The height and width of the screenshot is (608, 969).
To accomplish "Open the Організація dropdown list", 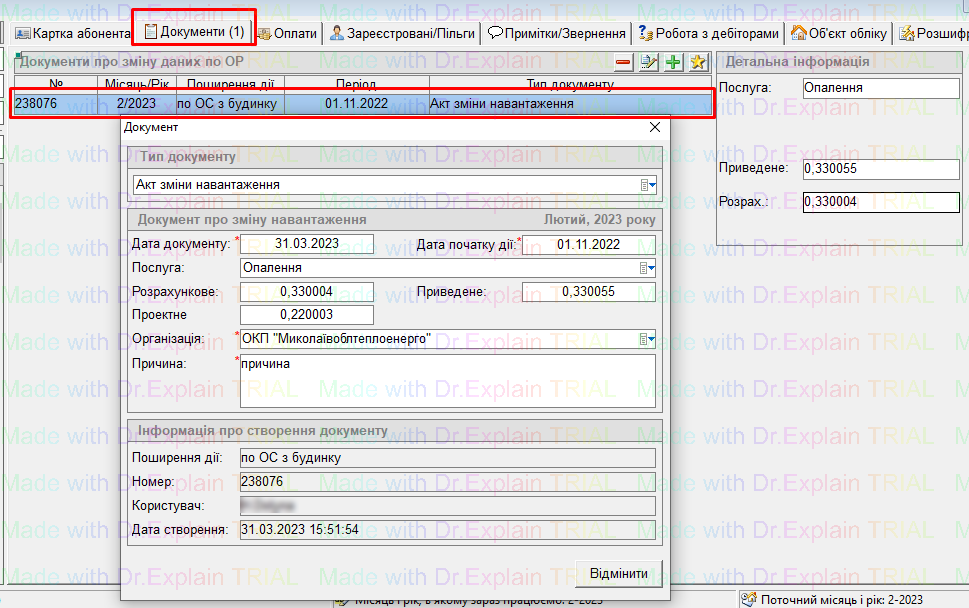I will click(649, 340).
